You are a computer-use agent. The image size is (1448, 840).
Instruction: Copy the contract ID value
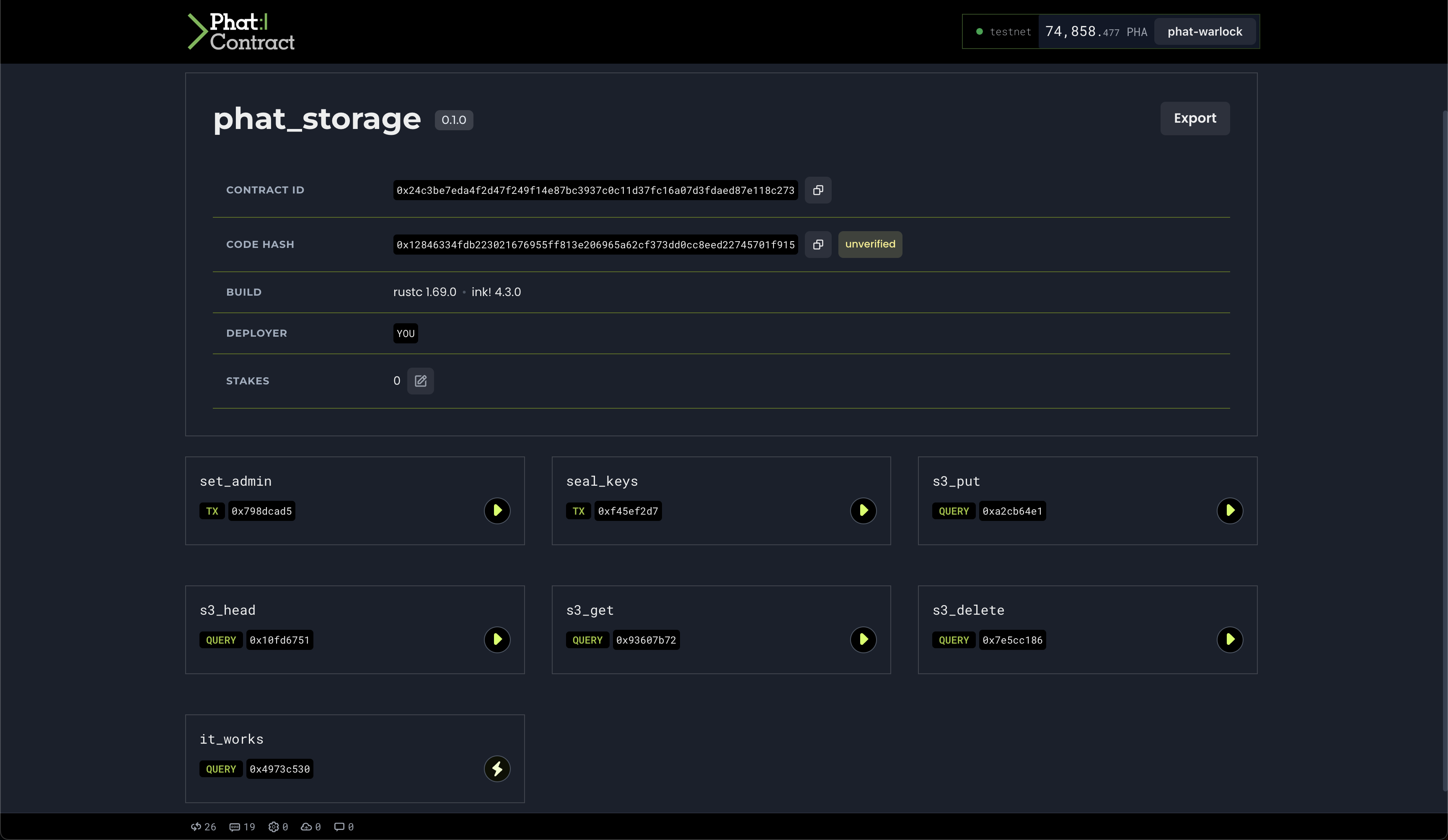(x=818, y=190)
